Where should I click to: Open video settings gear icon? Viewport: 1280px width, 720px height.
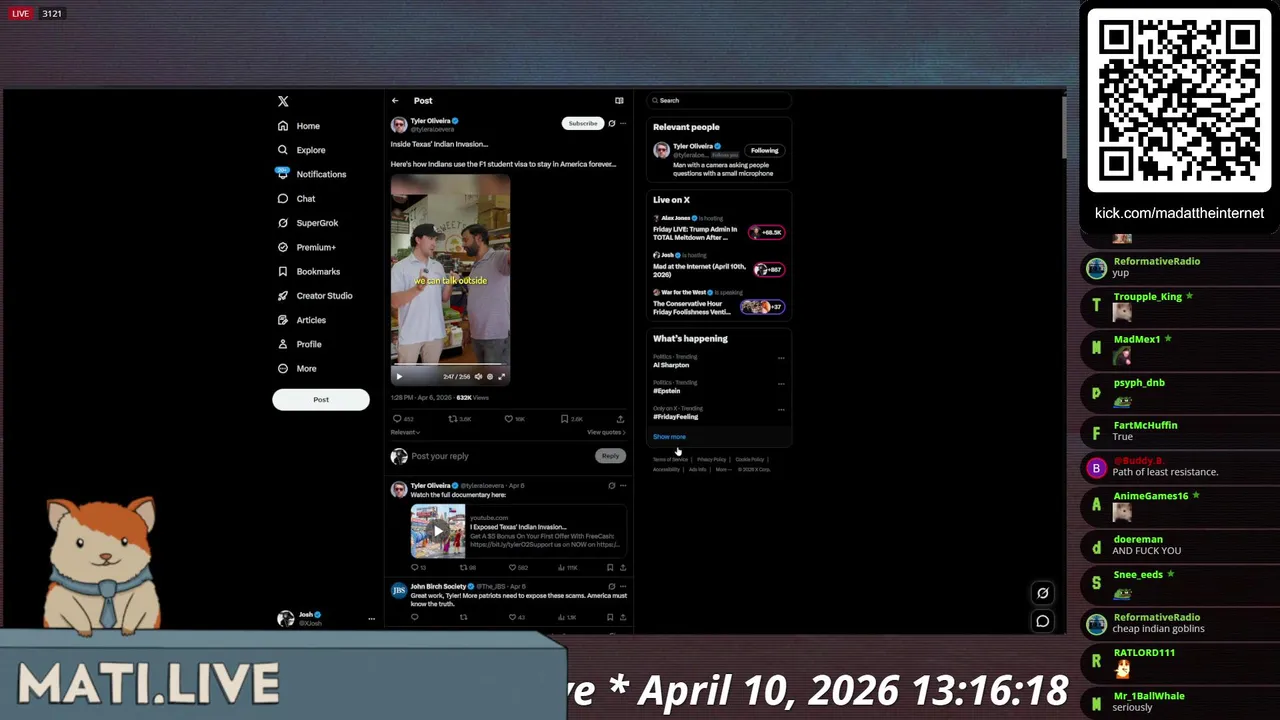click(490, 377)
